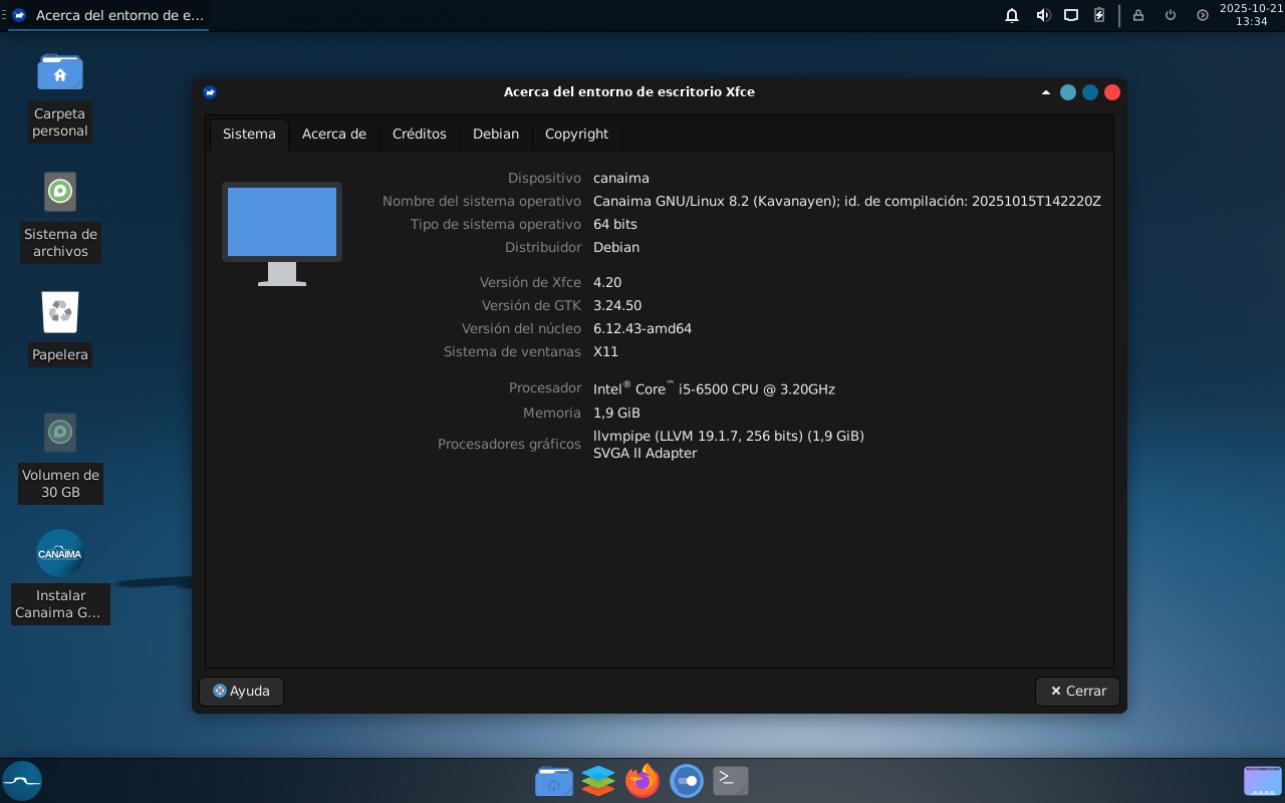
Task: Click the Cerrar button
Action: 1077,691
